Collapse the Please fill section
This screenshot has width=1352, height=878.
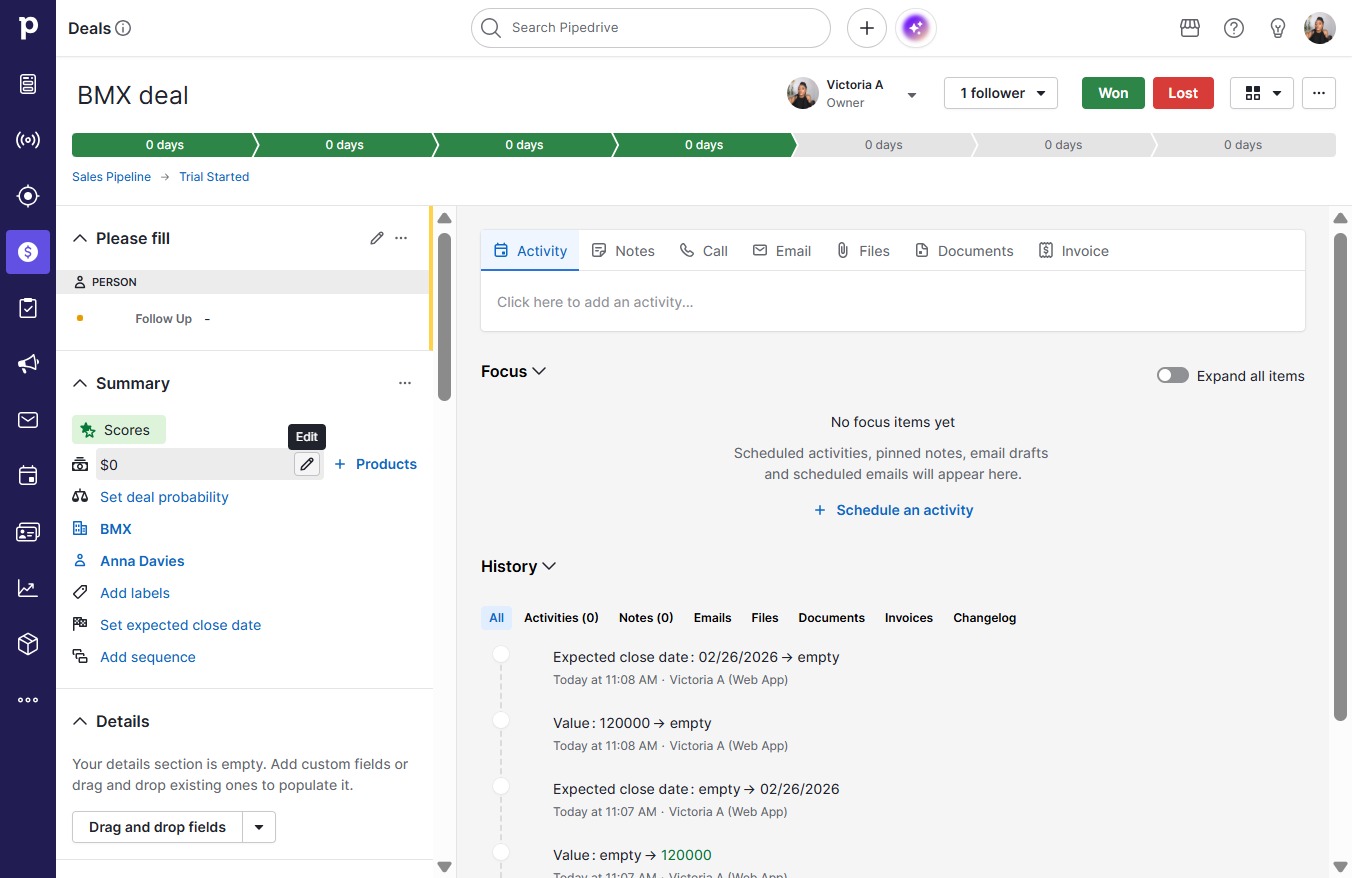(80, 238)
